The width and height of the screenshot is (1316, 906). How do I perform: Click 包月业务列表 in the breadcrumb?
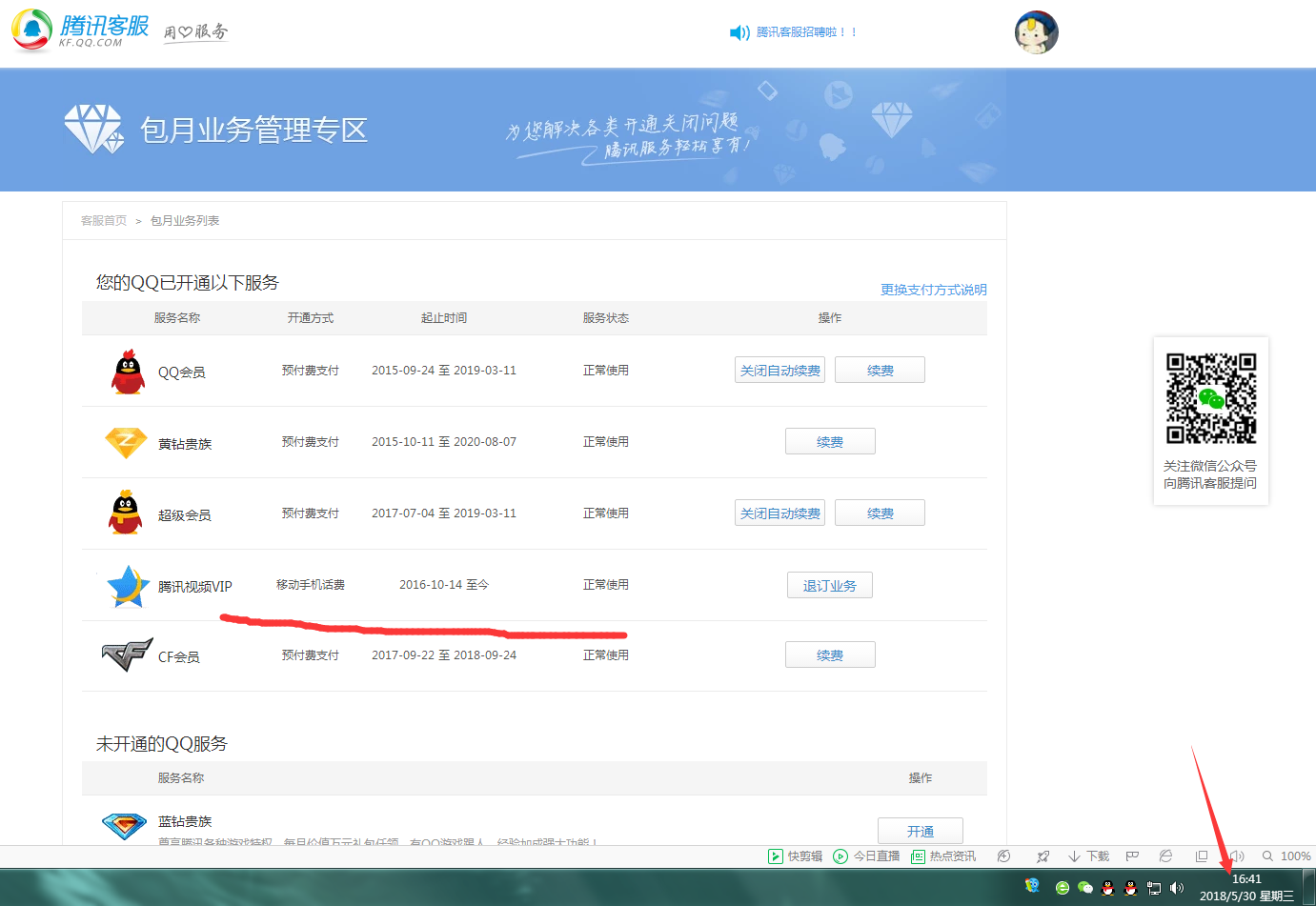click(x=185, y=221)
